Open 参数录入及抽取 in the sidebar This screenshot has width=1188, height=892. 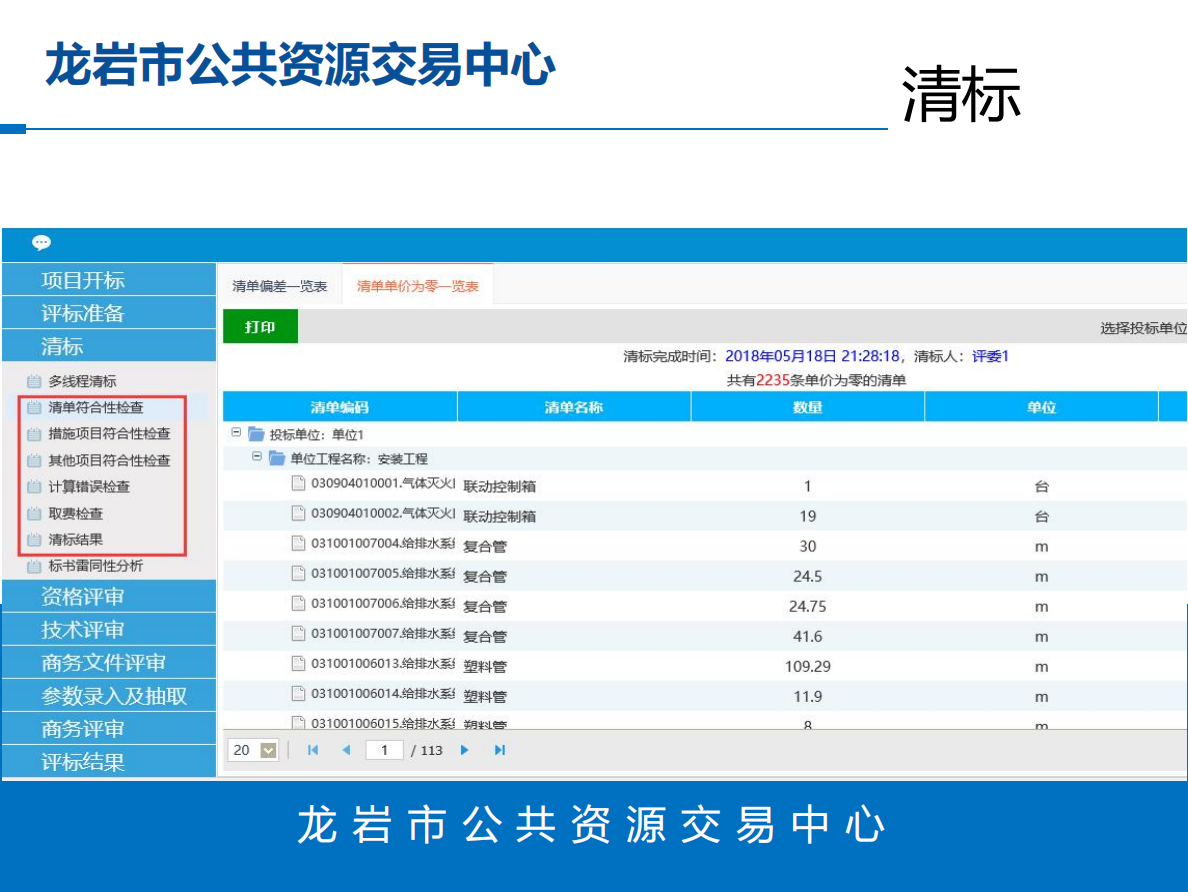109,696
